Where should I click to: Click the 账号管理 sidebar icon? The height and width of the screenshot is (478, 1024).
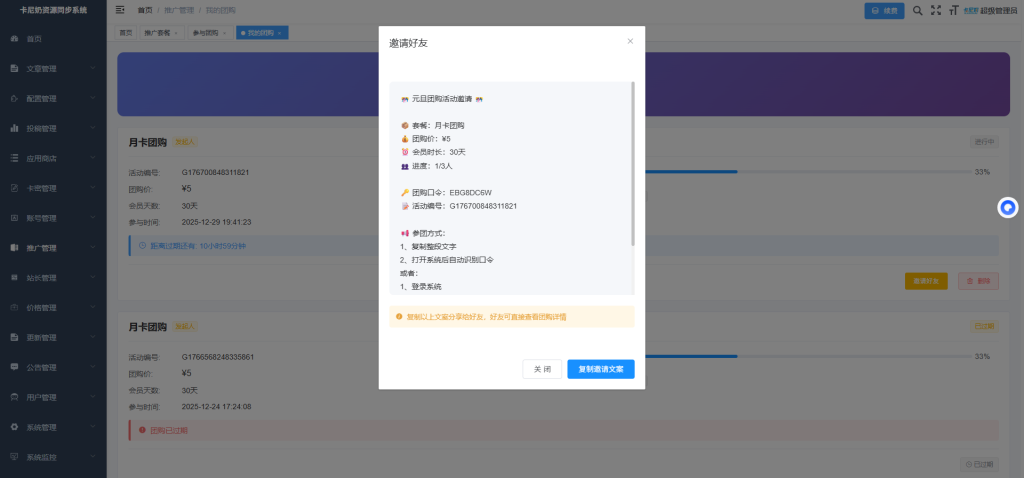tap(14, 218)
